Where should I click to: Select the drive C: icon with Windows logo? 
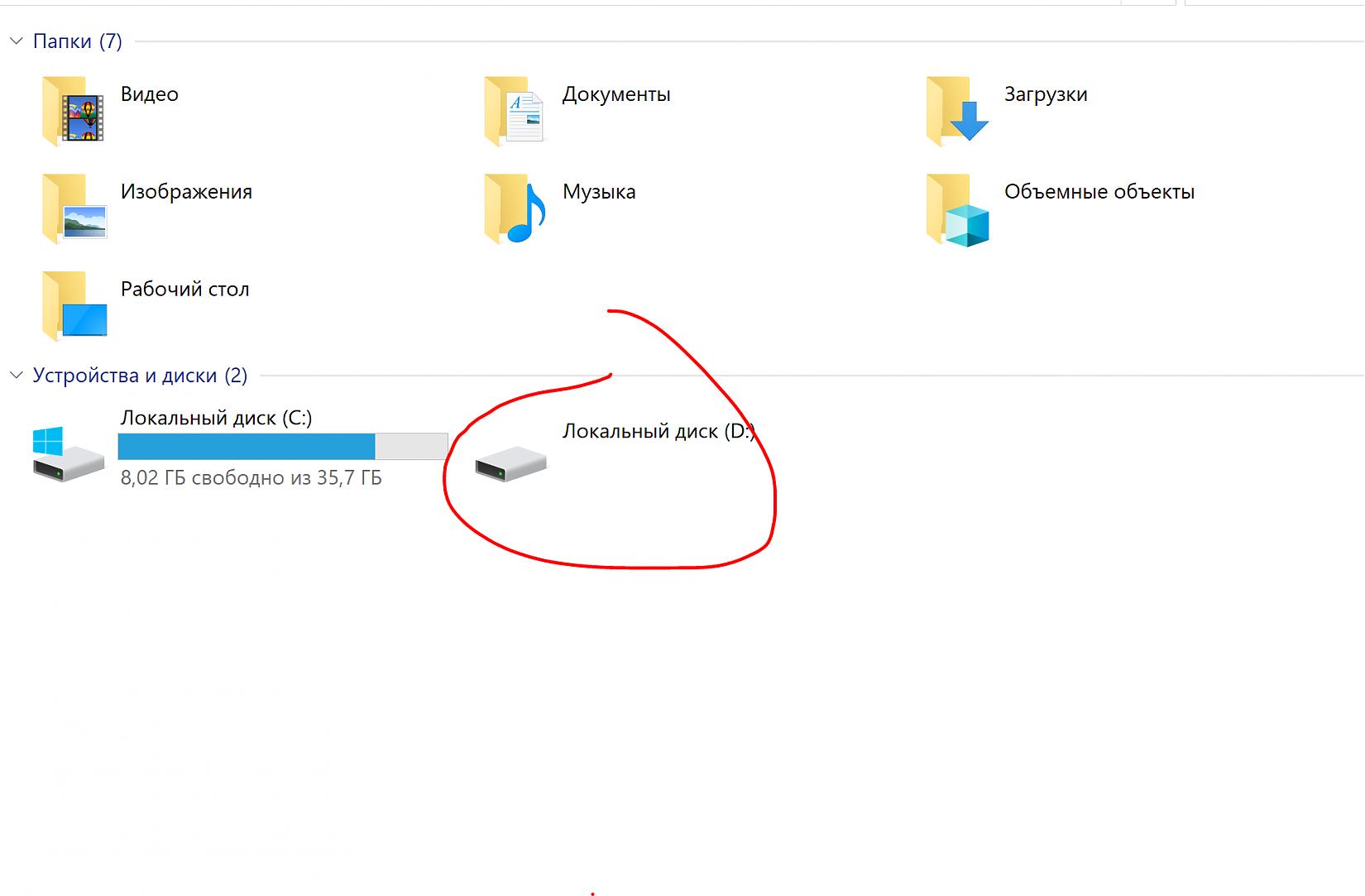pyautogui.click(x=68, y=454)
